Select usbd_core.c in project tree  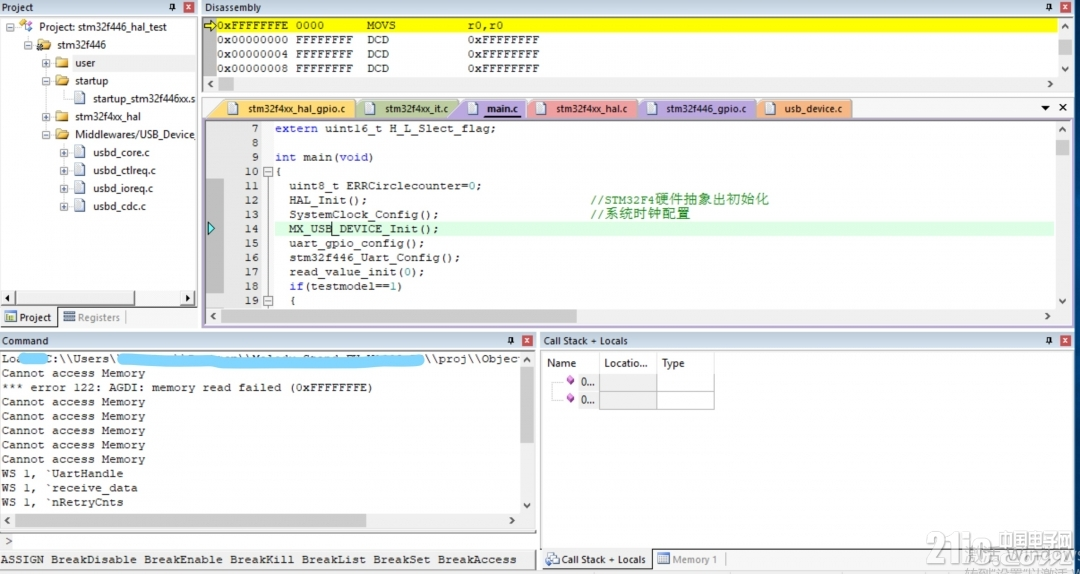point(121,152)
